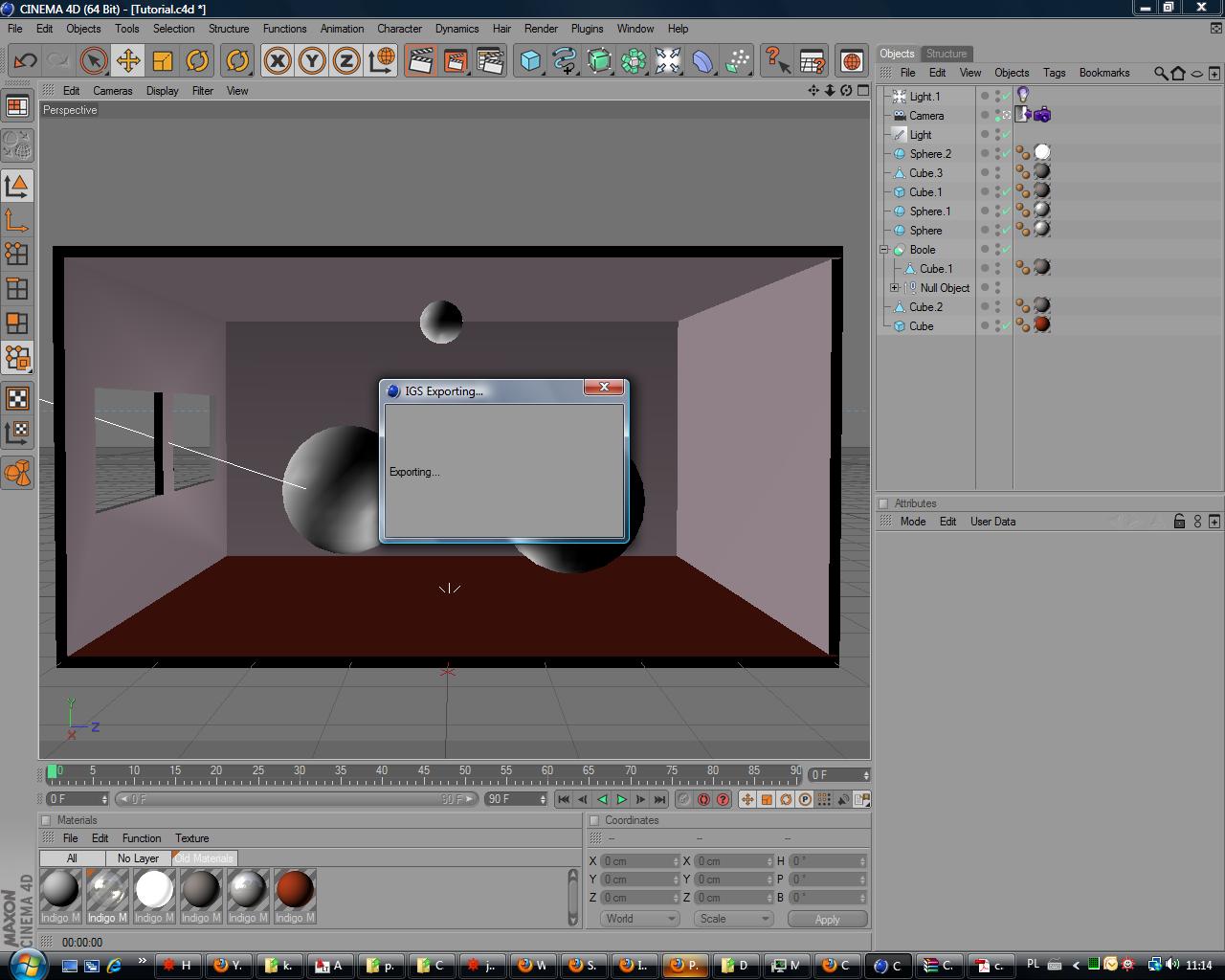The width and height of the screenshot is (1225, 980).
Task: Open the help question-mark cursor tool
Action: (x=778, y=61)
